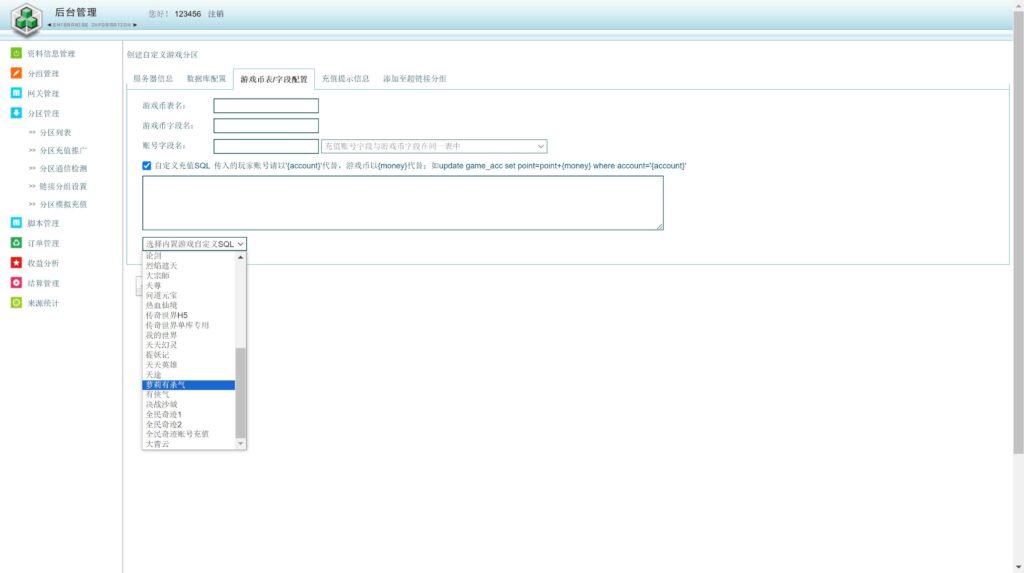Click the green 资料信息管理 sidebar icon
The width and height of the screenshot is (1024, 573).
coord(16,54)
